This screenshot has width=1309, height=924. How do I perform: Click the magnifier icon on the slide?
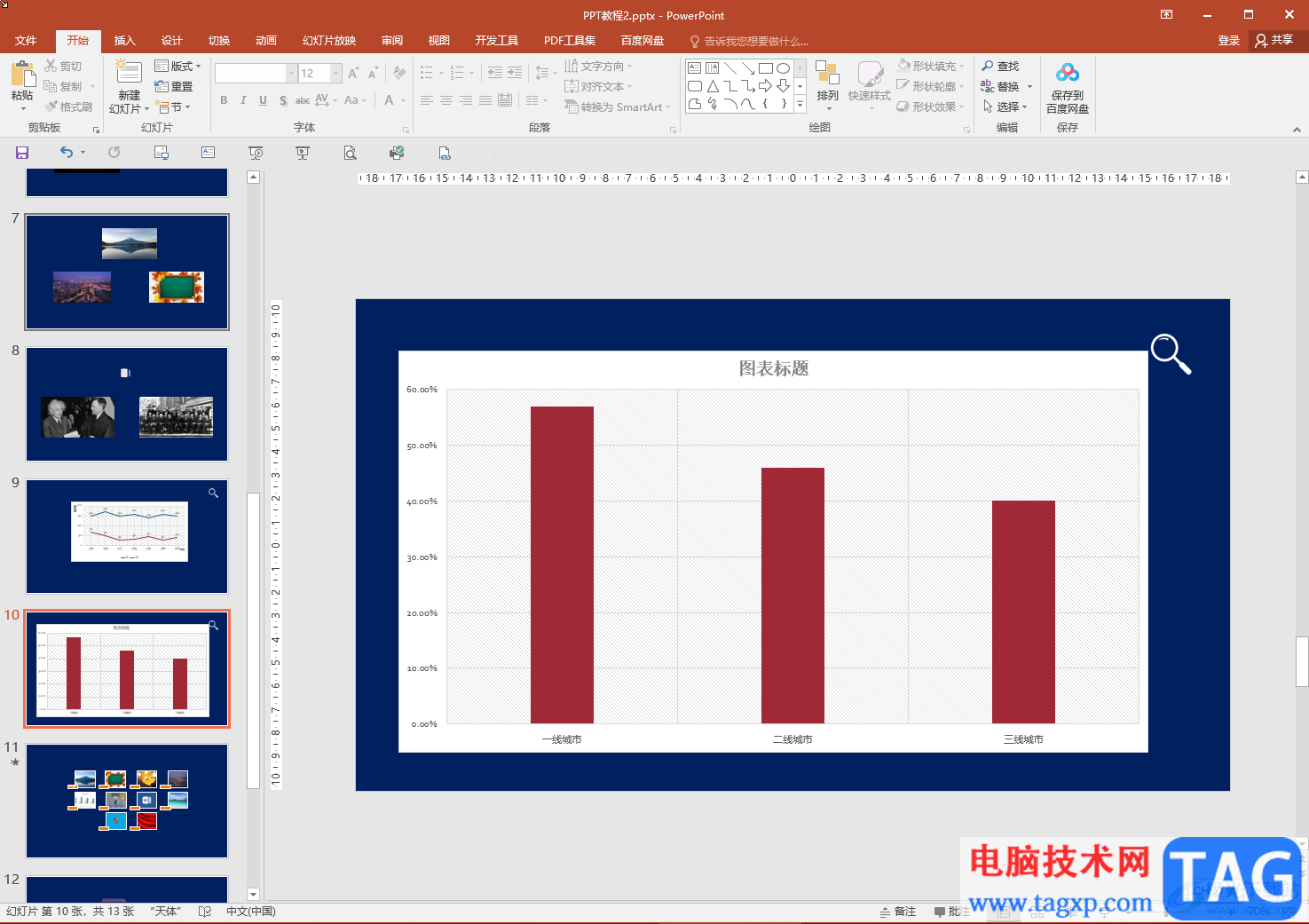click(1171, 354)
